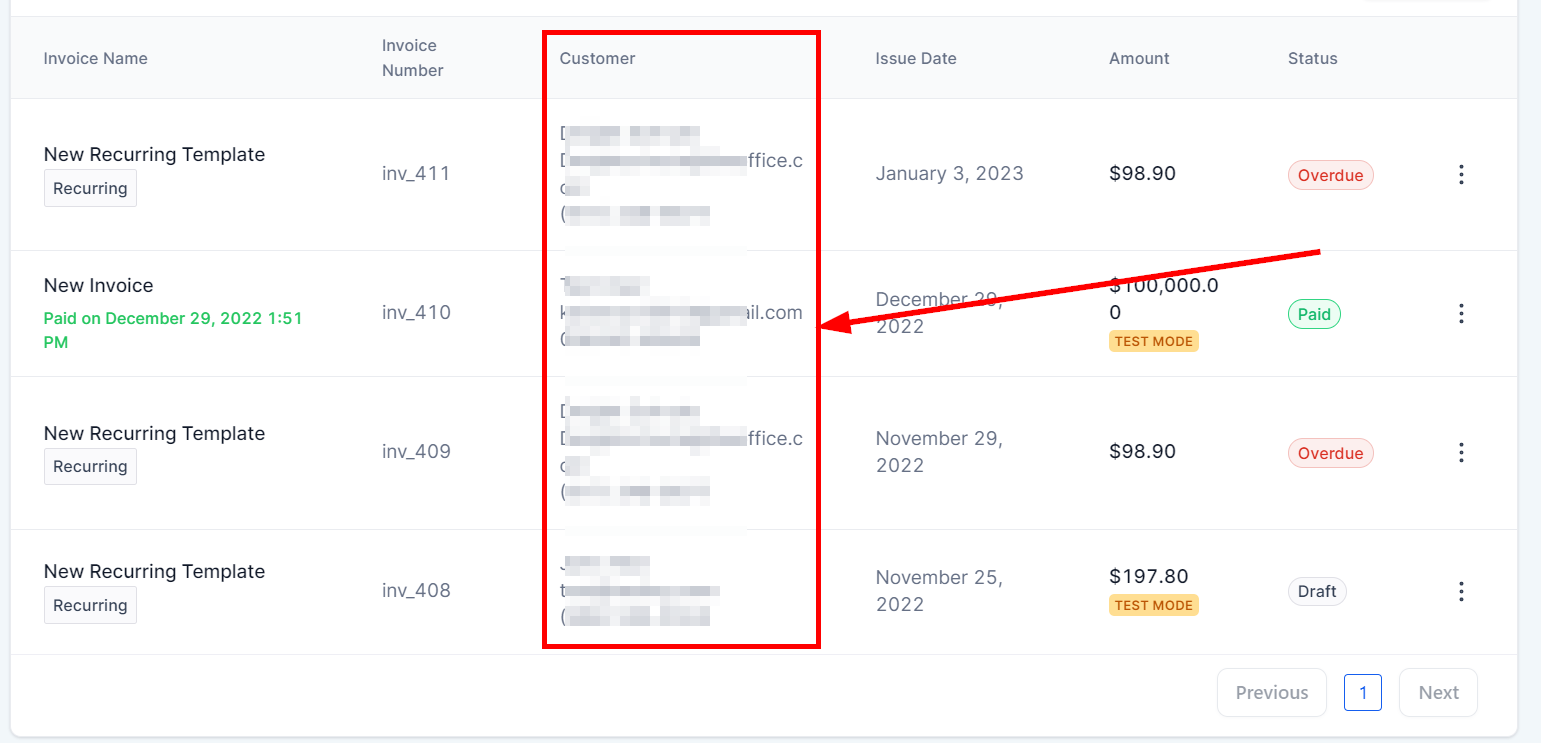Click the Recurring tag on inv_409
This screenshot has height=743, width=1541.
click(x=90, y=467)
